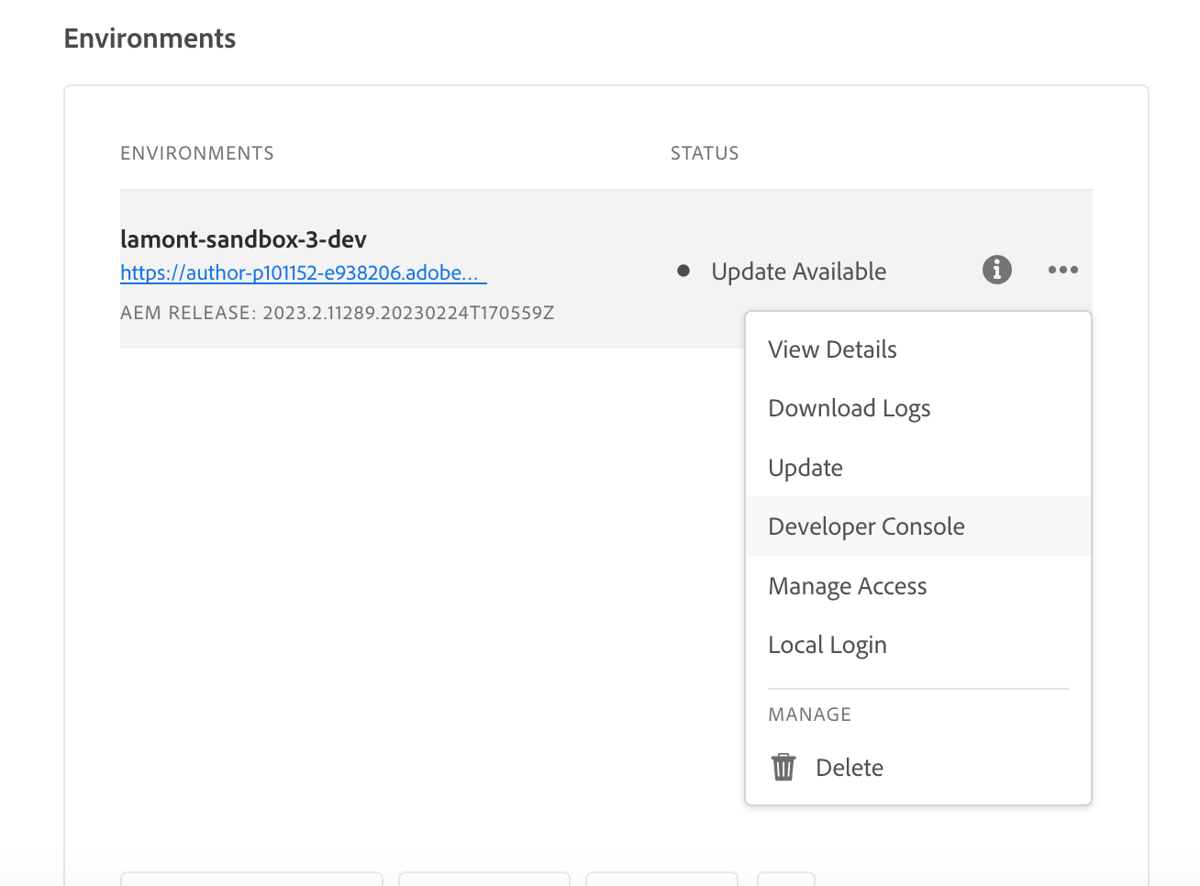Click the STATUS column header
Screen dimensions: 1200x886
(704, 153)
